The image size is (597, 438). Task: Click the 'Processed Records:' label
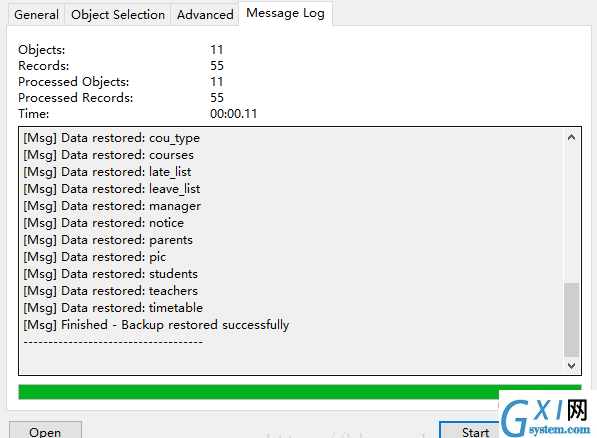point(76,98)
